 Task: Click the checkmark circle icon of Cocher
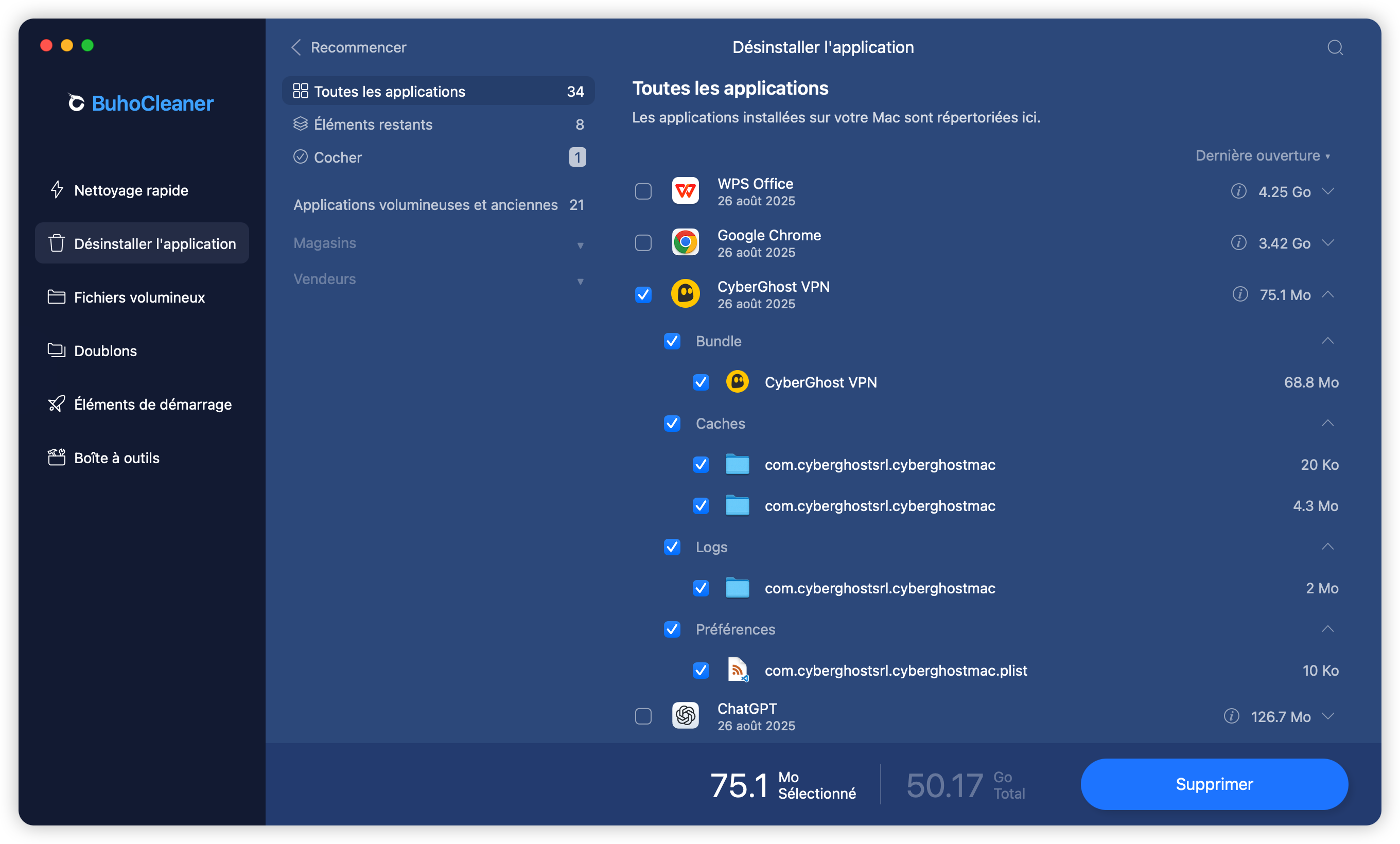pyautogui.click(x=301, y=157)
